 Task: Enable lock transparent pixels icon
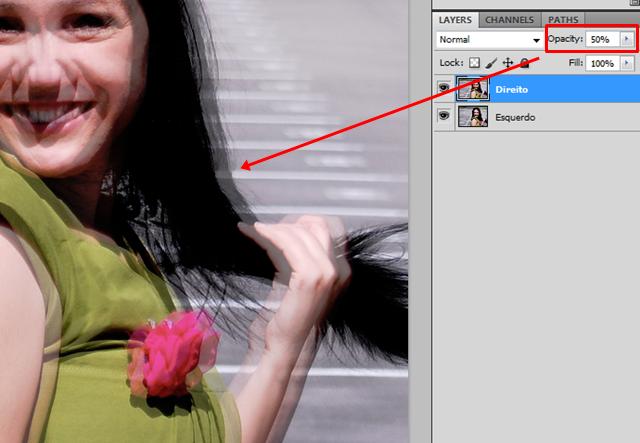tap(475, 62)
